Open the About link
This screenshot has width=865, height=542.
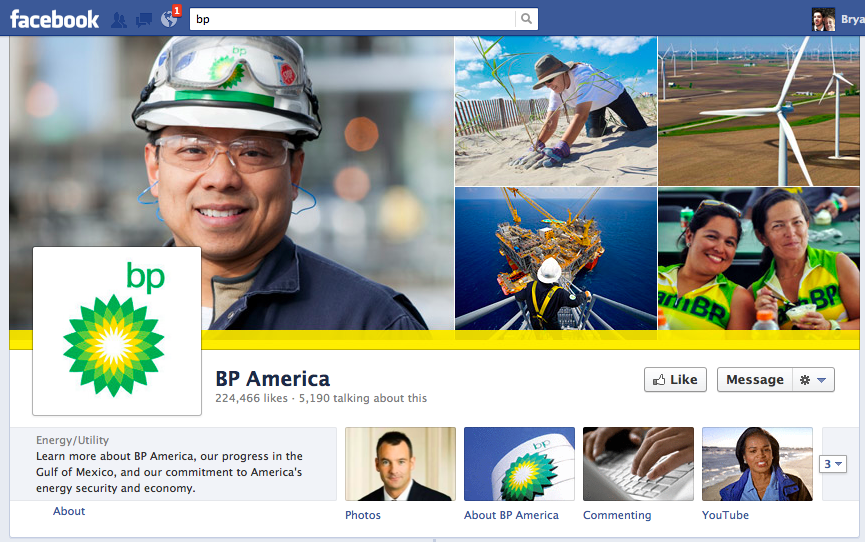(x=69, y=511)
